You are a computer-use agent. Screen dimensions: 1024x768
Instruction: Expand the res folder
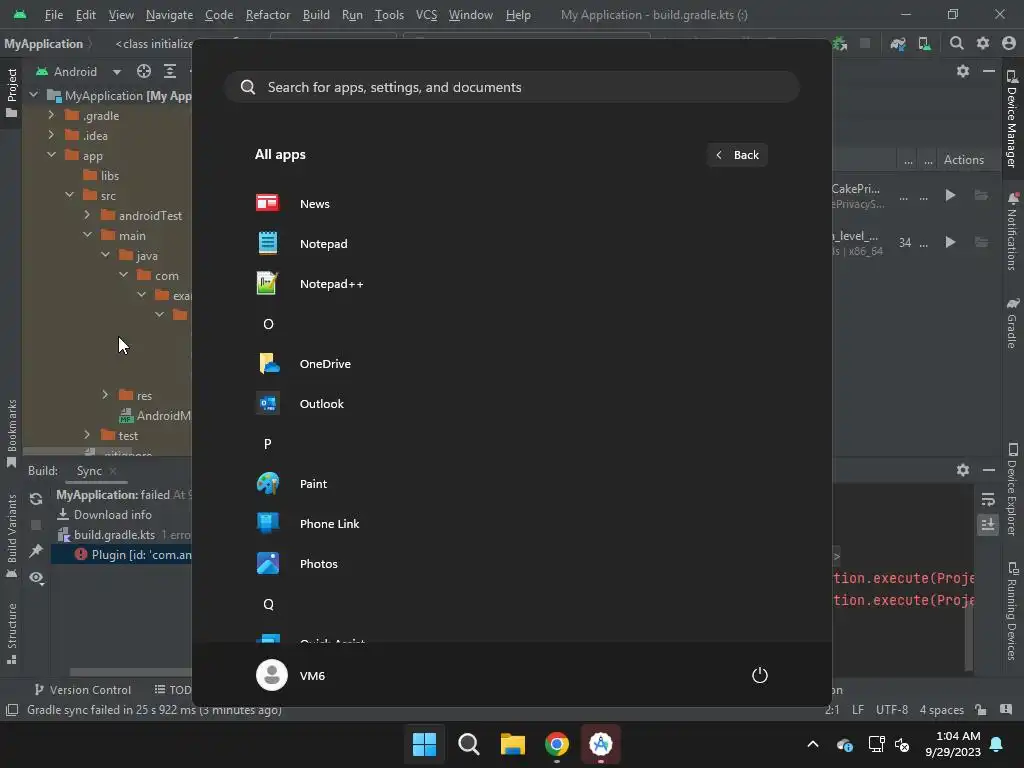click(x=105, y=394)
